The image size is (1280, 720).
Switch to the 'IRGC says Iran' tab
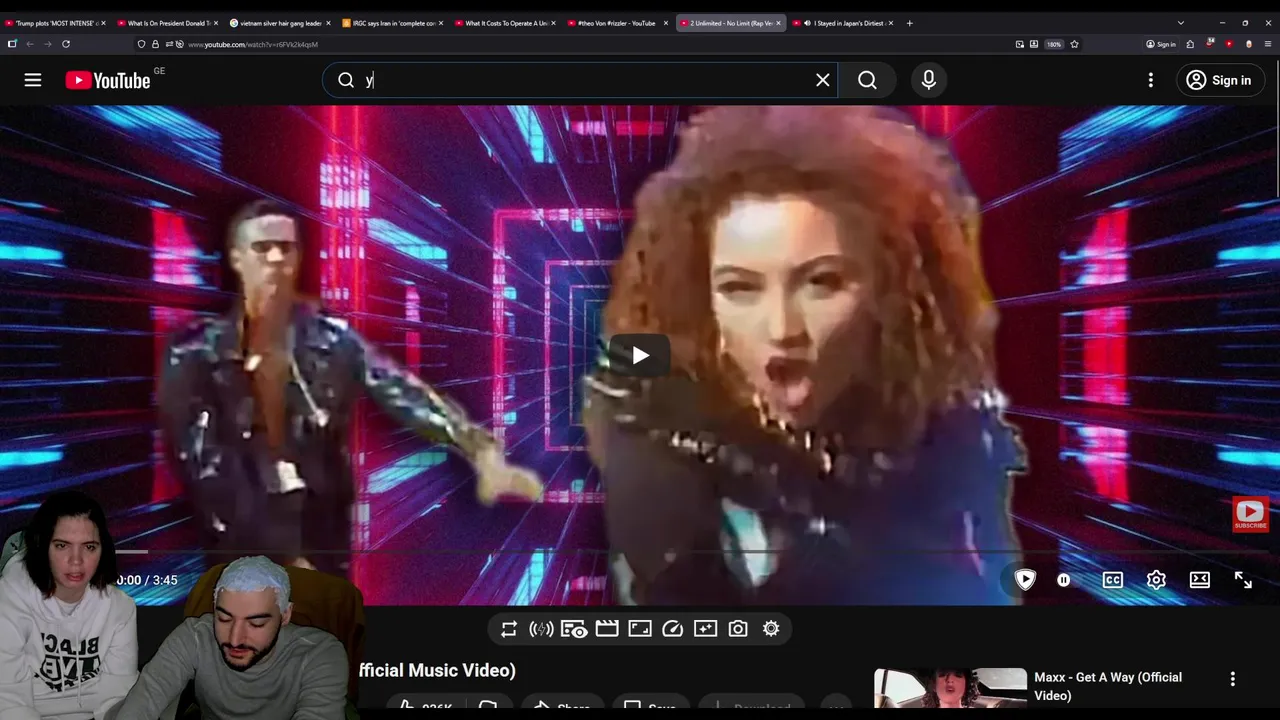[x=392, y=23]
